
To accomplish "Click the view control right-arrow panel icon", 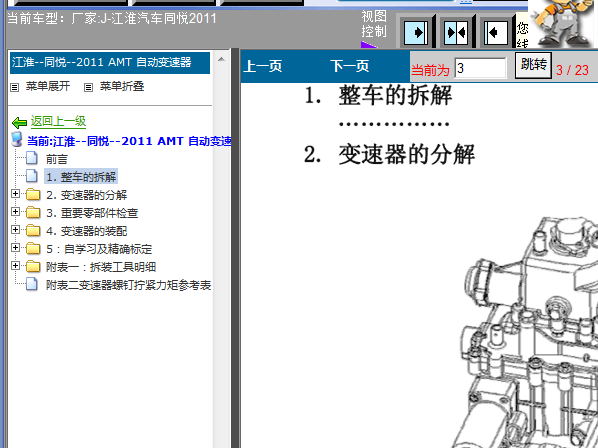I will (416, 32).
